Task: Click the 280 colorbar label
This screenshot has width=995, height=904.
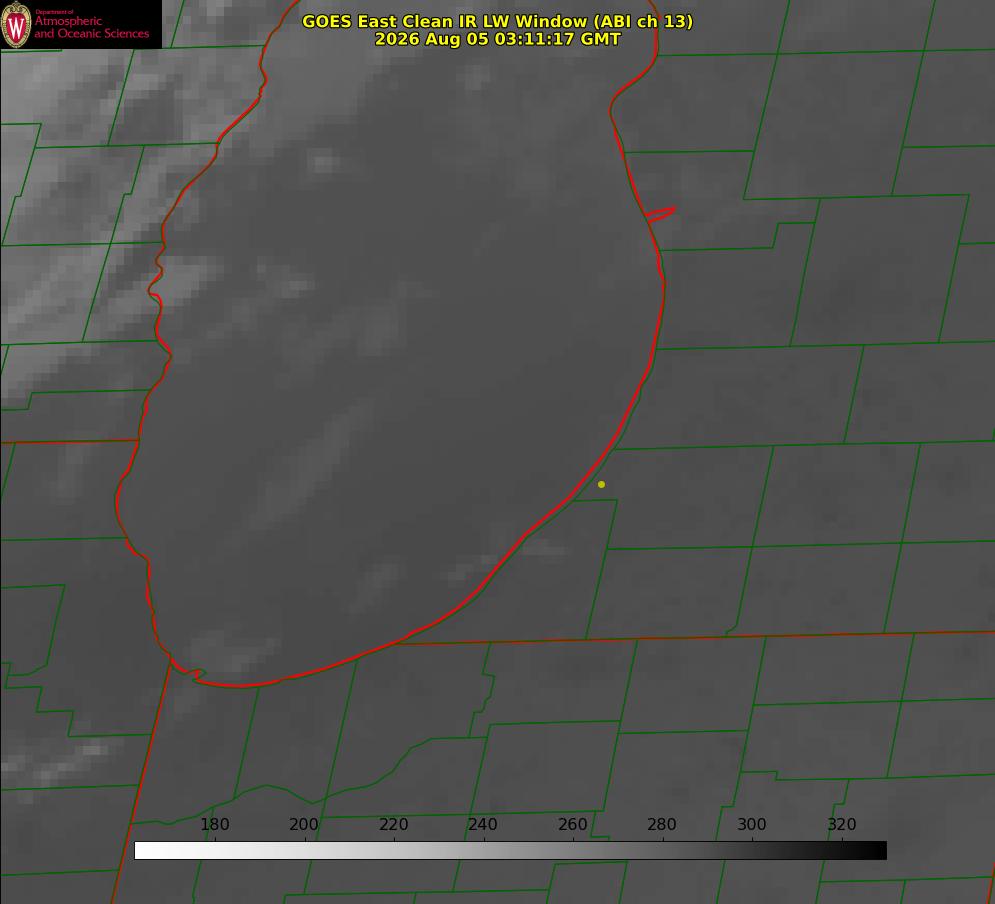Action: pos(662,824)
